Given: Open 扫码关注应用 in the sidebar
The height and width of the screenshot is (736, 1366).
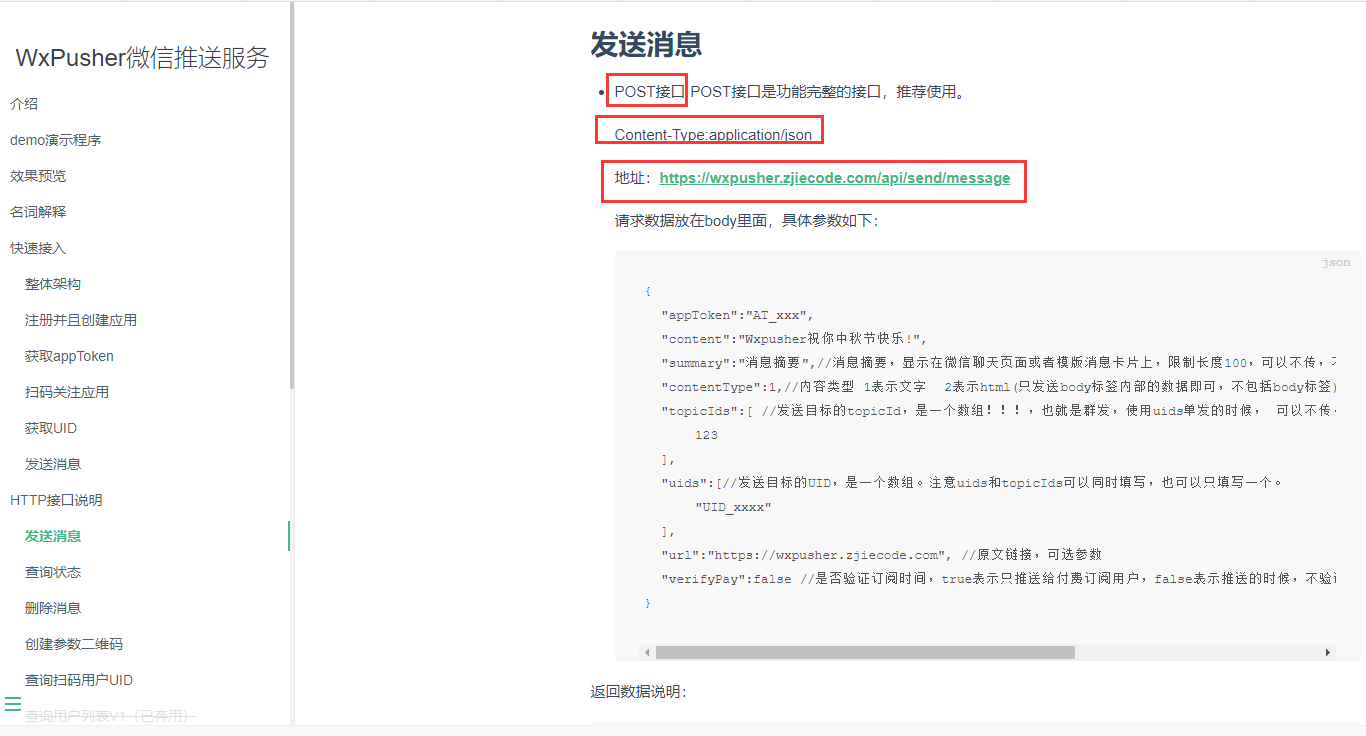Looking at the screenshot, I should coord(67,392).
